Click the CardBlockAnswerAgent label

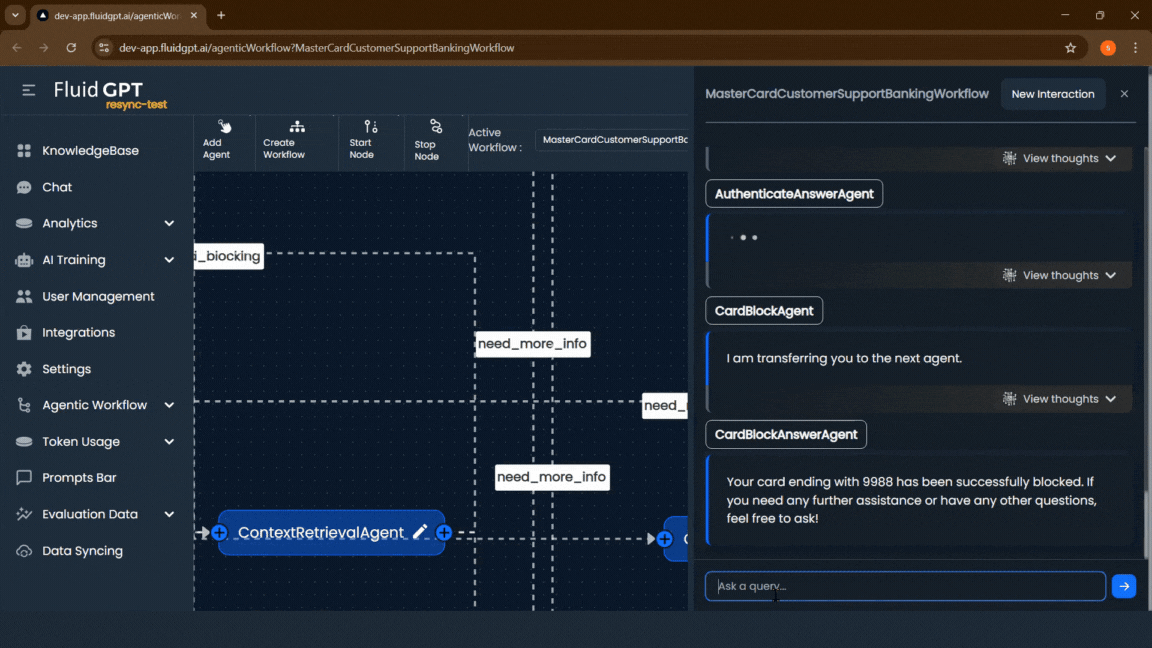coord(786,434)
